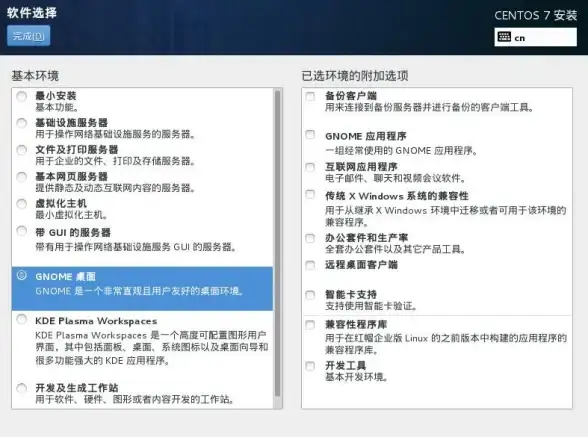Viewport: 588px width, 437px height.
Task: Click the 基本开发环境。 description
Action: 357,377
